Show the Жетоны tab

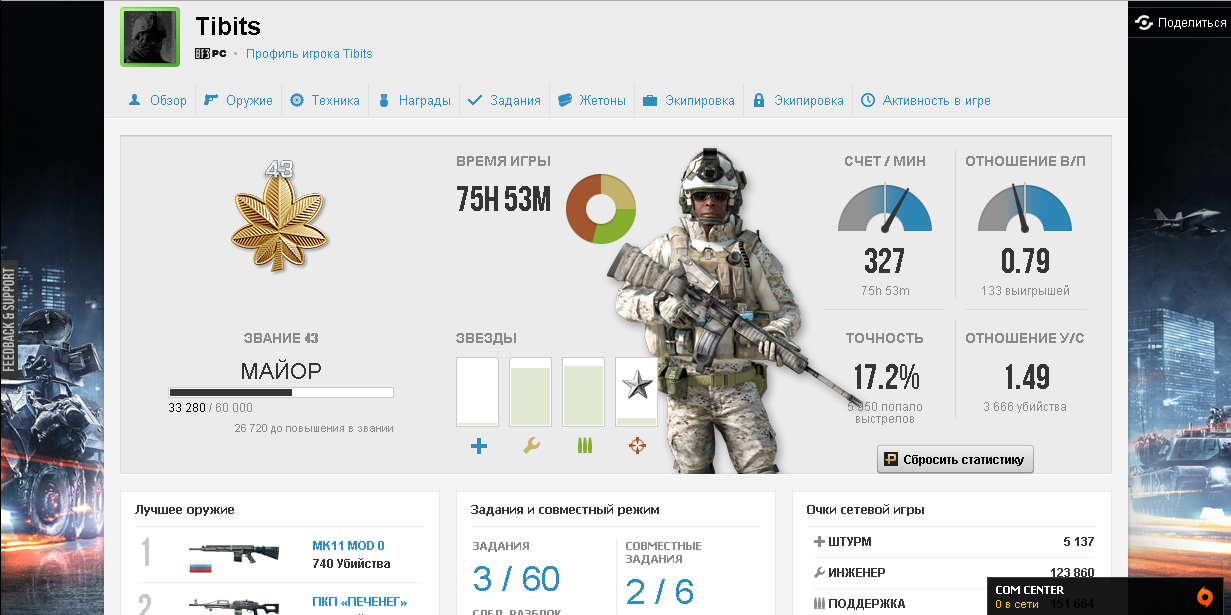[x=591, y=100]
